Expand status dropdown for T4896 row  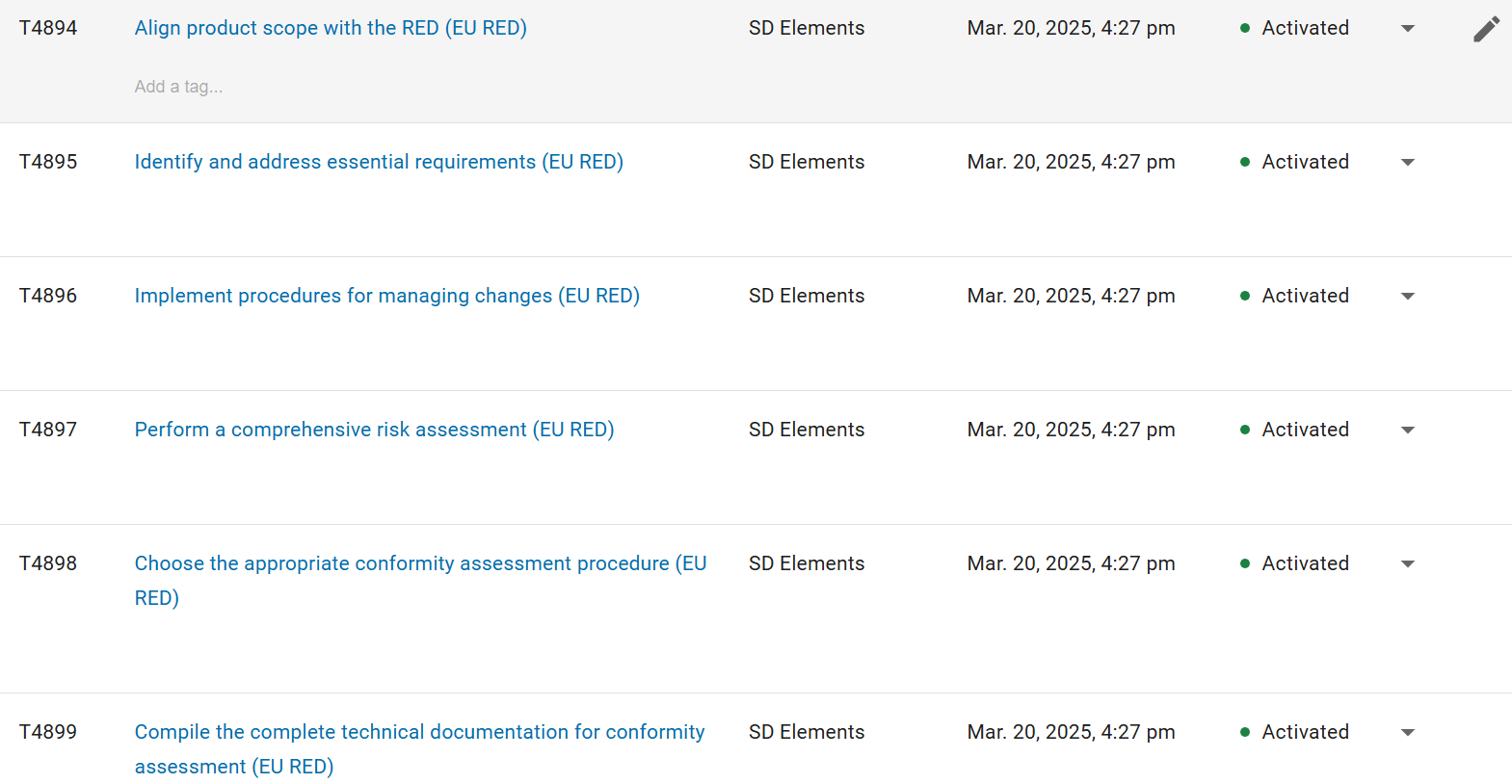tap(1408, 297)
